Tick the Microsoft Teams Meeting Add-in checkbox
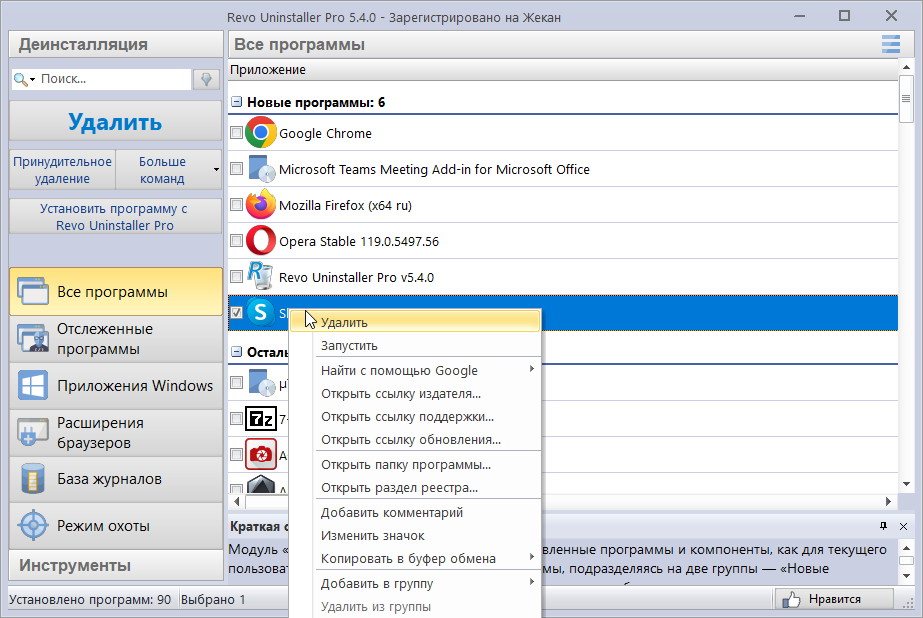This screenshot has height=618, width=923. pos(236,168)
